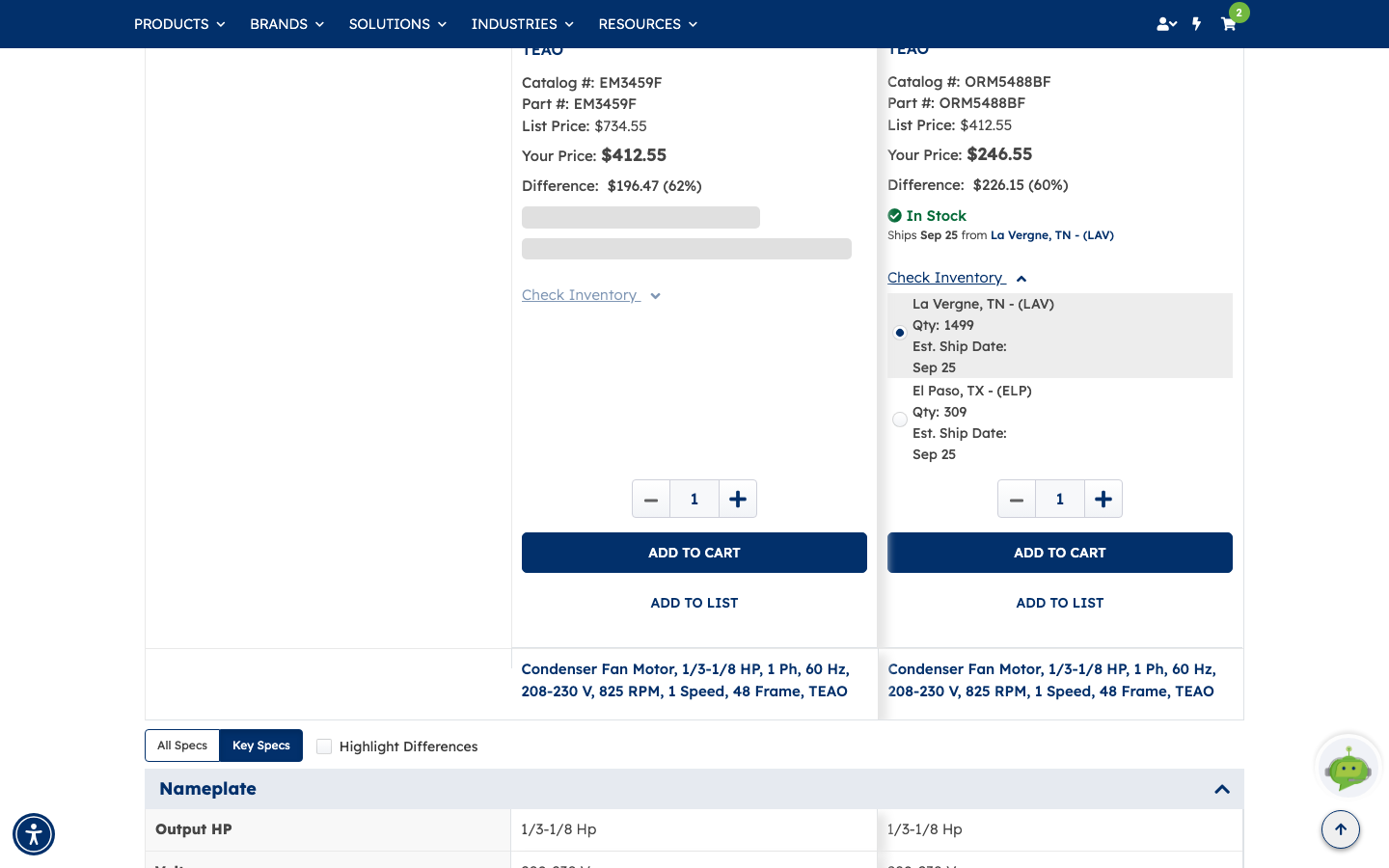Enable Highlight Differences checkbox
The image size is (1389, 868).
[324, 746]
